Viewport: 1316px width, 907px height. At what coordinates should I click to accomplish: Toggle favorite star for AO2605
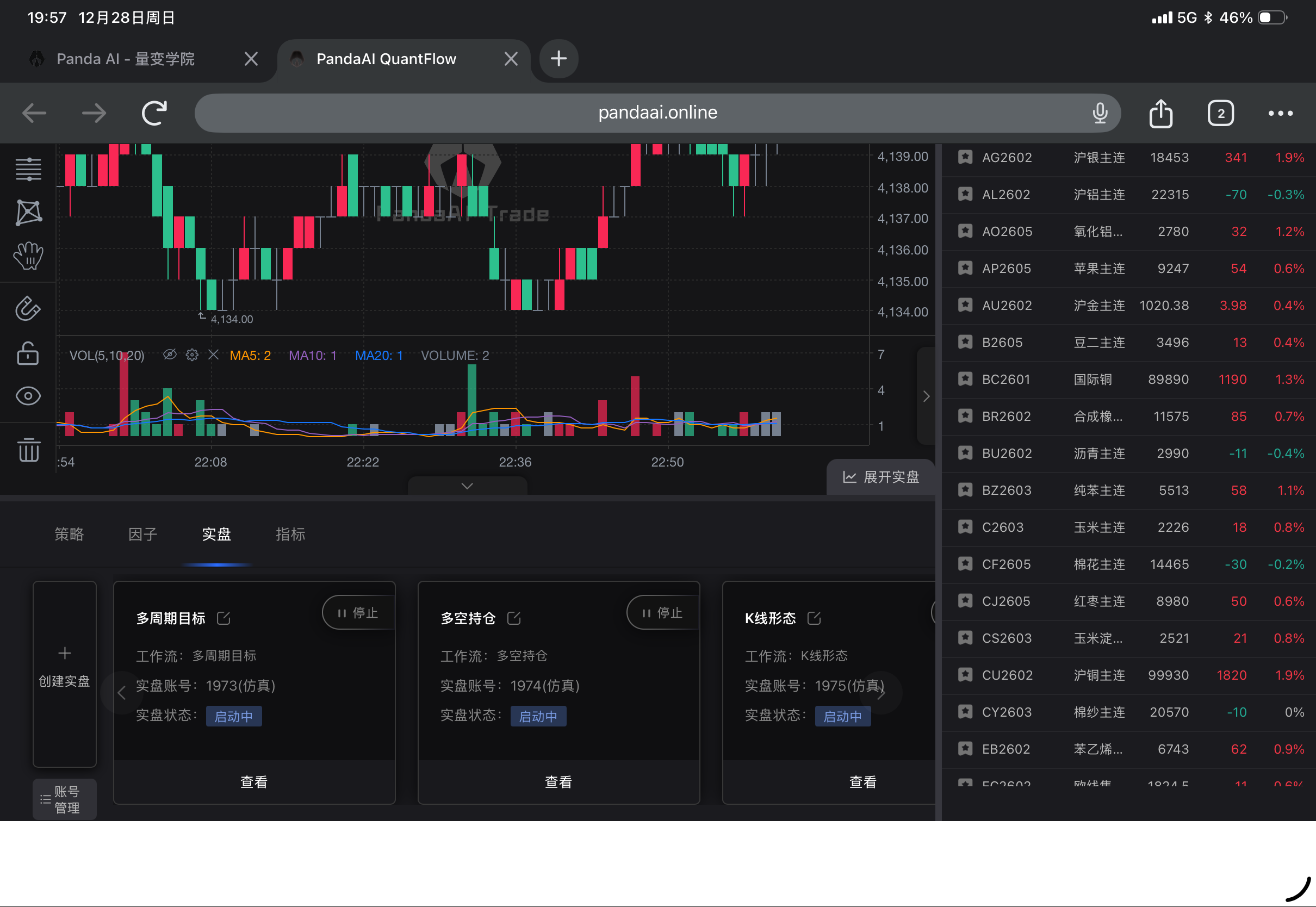[x=965, y=231]
